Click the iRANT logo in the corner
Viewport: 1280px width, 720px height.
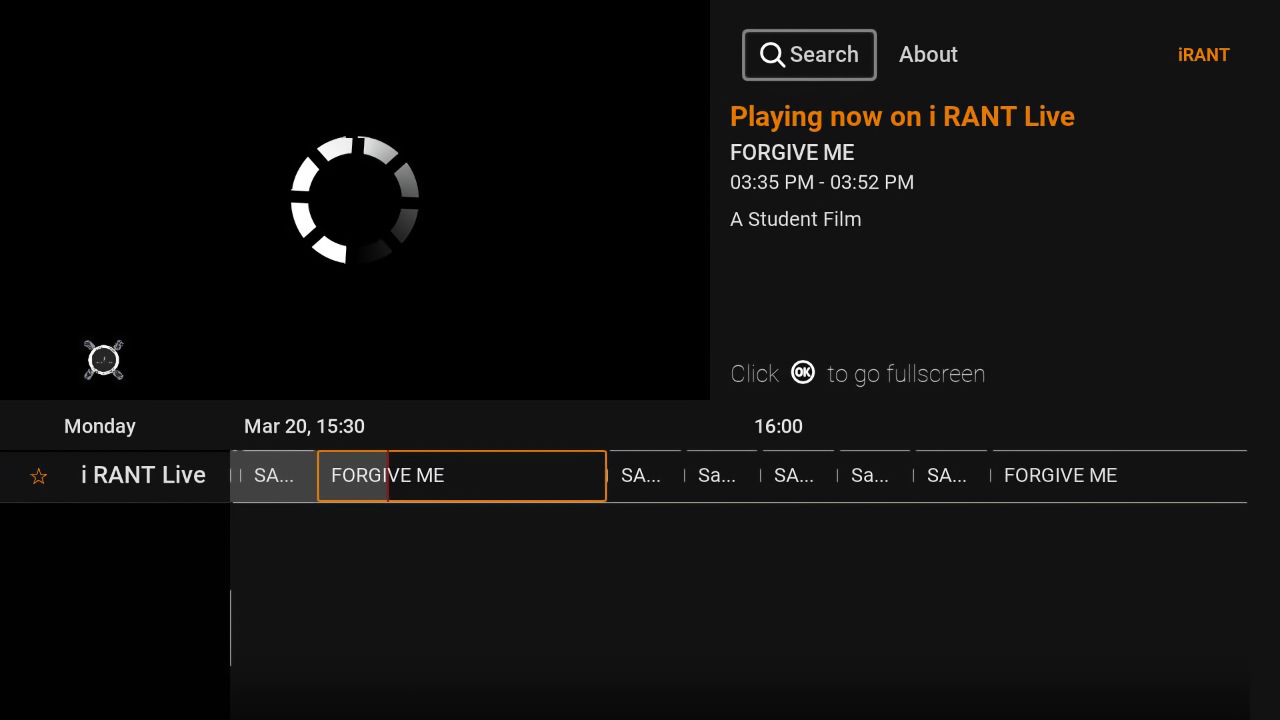point(1203,55)
